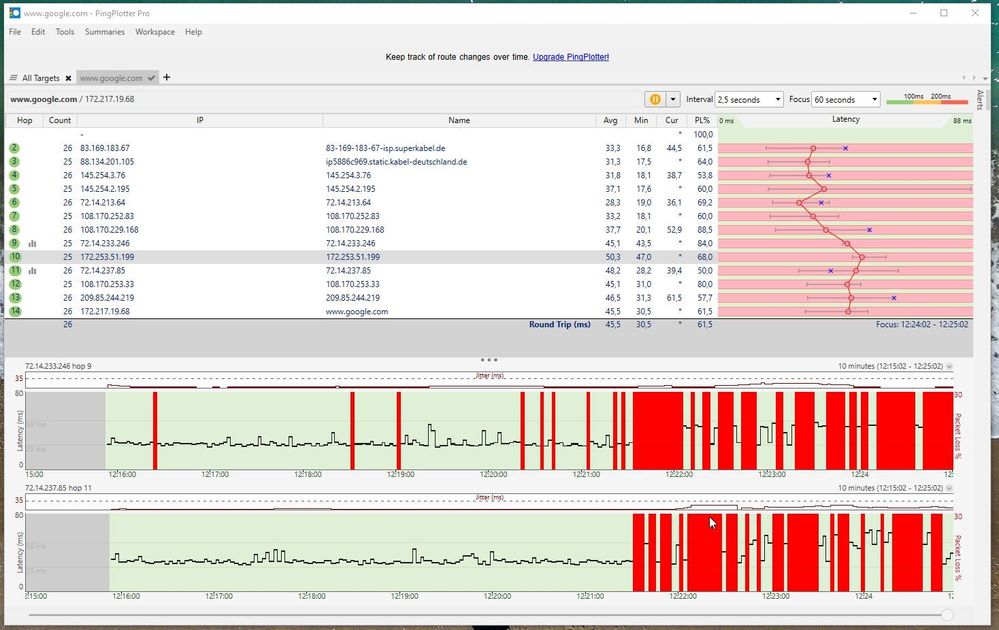
Task: Open the Summaries menu
Action: 105,32
